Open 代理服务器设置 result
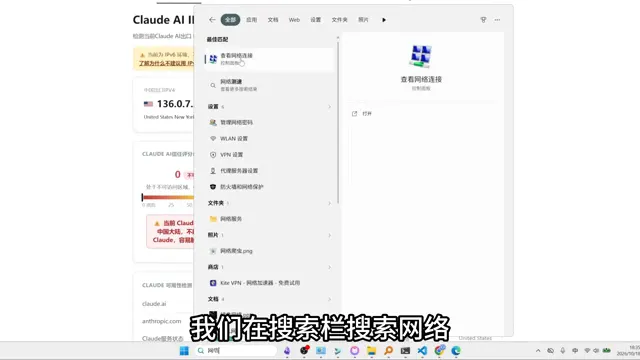Screen dimensions: 640x360 tap(269, 171)
